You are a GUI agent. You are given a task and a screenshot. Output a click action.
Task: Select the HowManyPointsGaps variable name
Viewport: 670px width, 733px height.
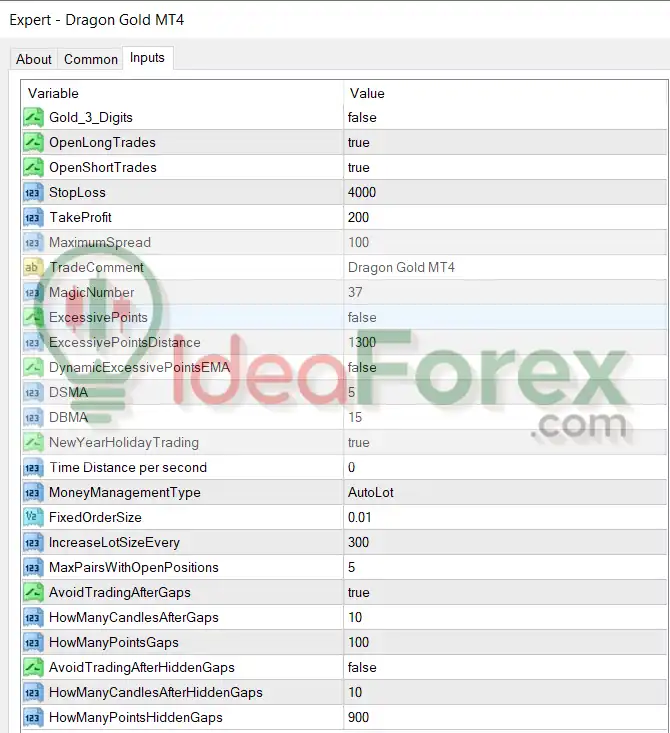pyautogui.click(x=114, y=643)
